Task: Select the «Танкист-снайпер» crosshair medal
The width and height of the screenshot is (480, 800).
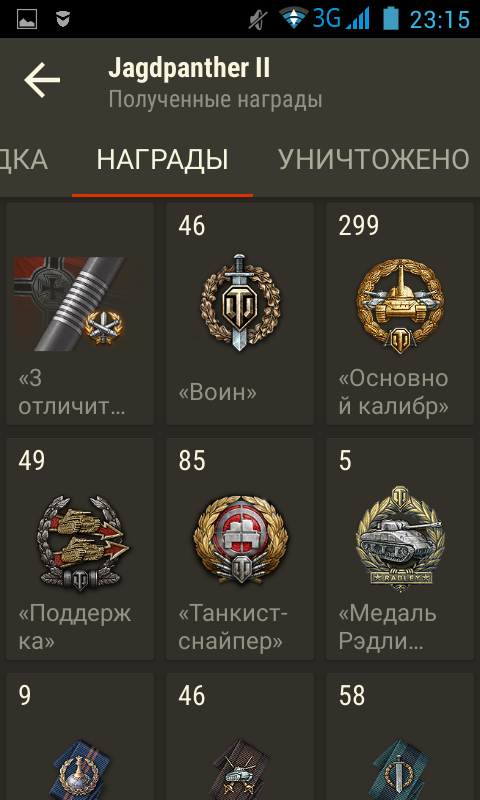Action: (x=240, y=539)
